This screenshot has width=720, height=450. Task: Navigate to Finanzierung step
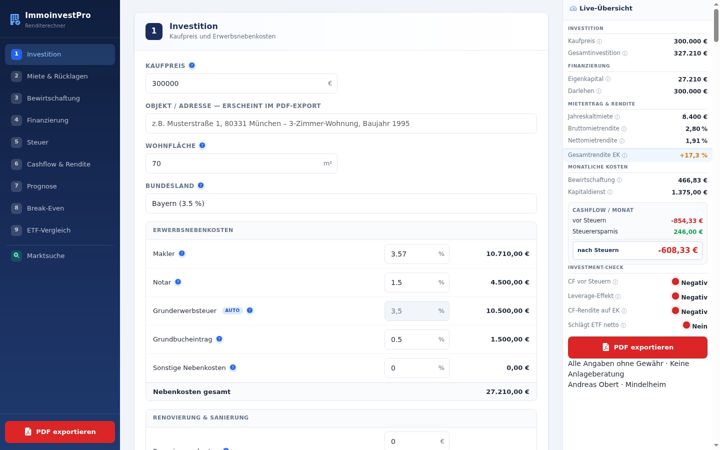point(60,120)
